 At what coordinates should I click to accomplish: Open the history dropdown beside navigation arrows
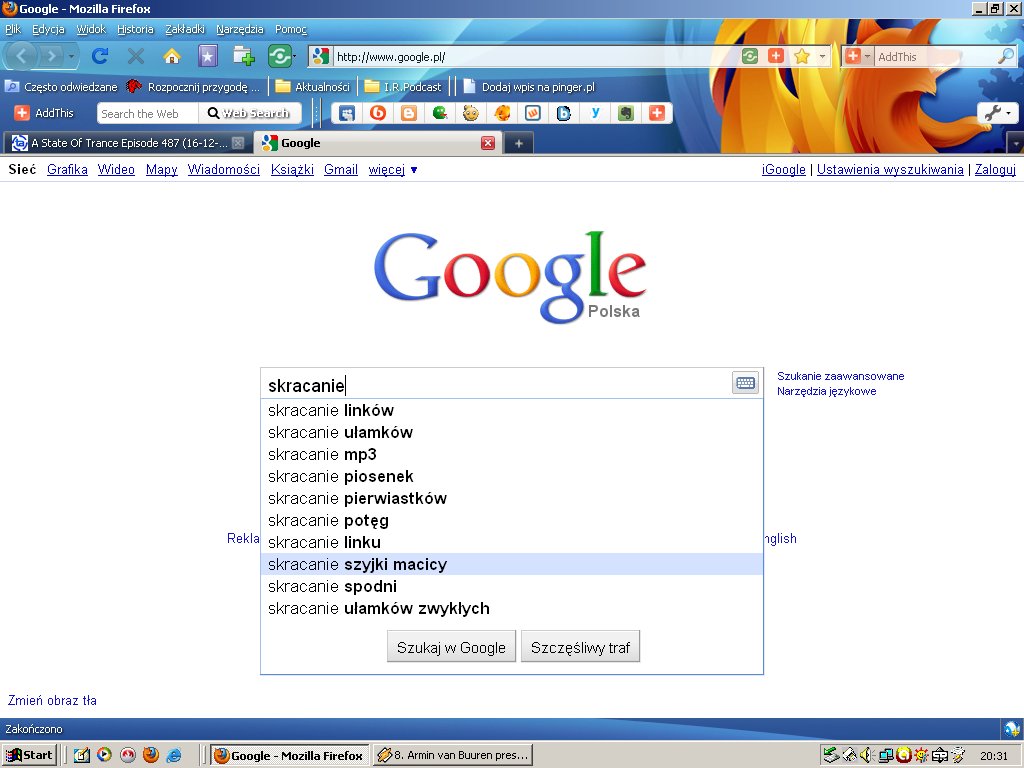[x=71, y=57]
